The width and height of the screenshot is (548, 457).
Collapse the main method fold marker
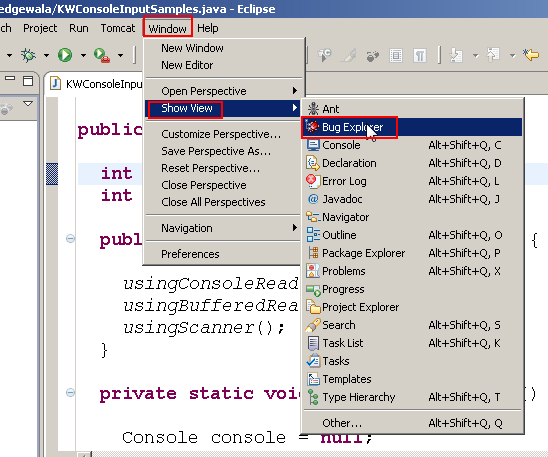point(70,239)
